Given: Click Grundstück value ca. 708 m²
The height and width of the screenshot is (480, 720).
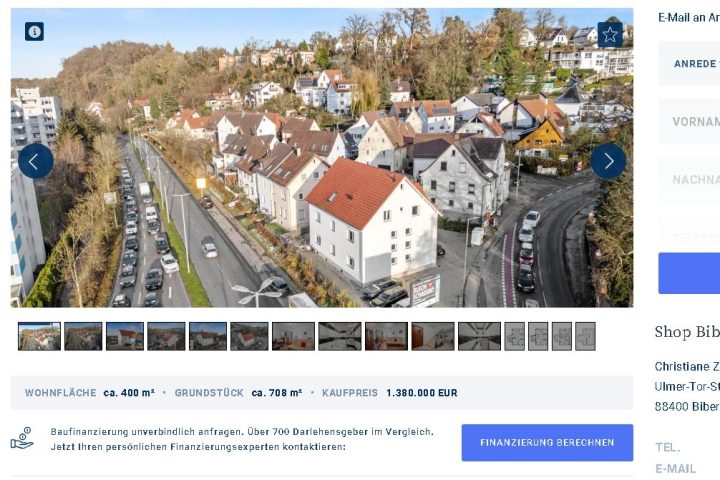Looking at the screenshot, I should [277, 393].
